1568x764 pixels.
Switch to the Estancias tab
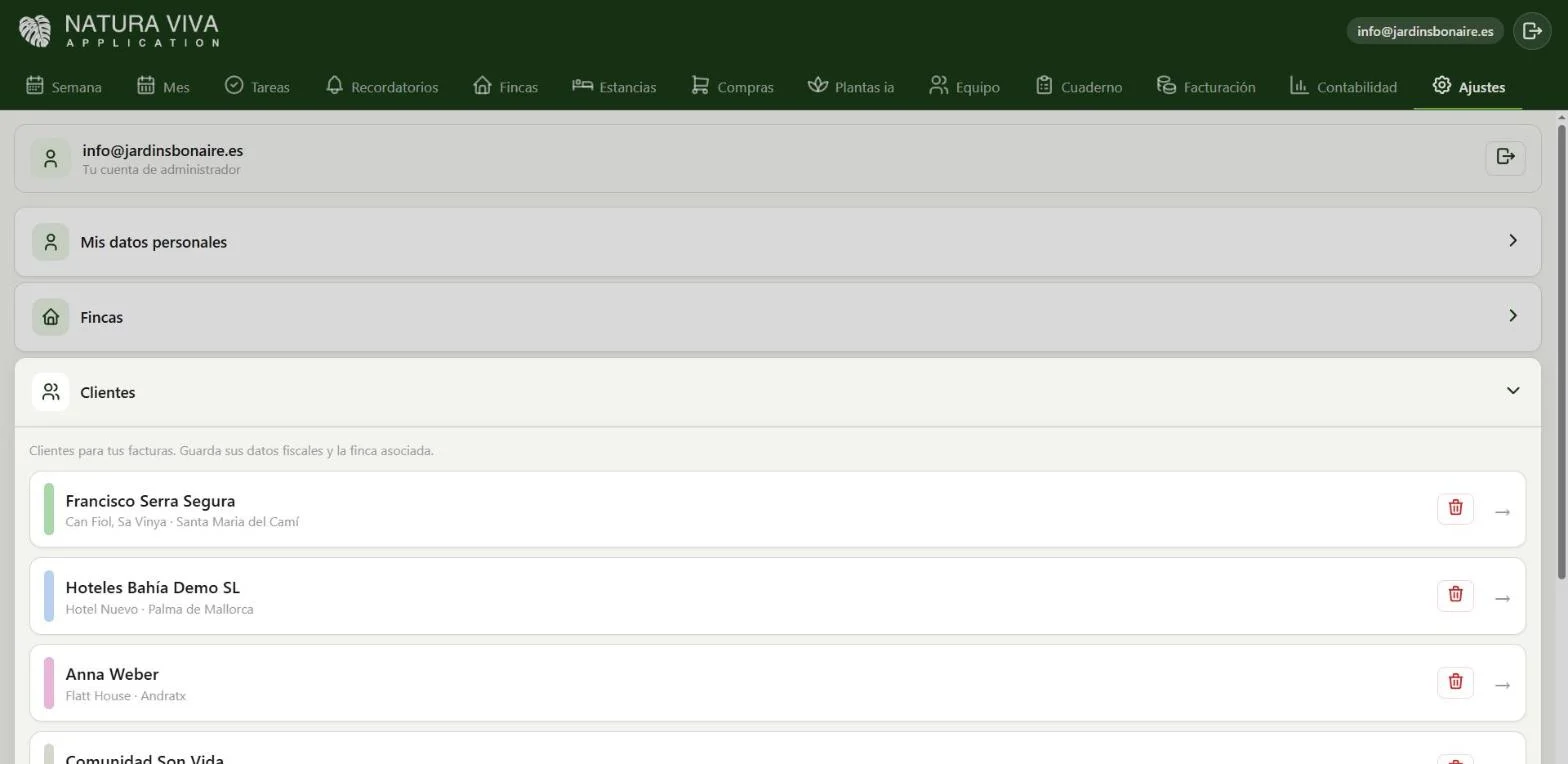tap(614, 87)
